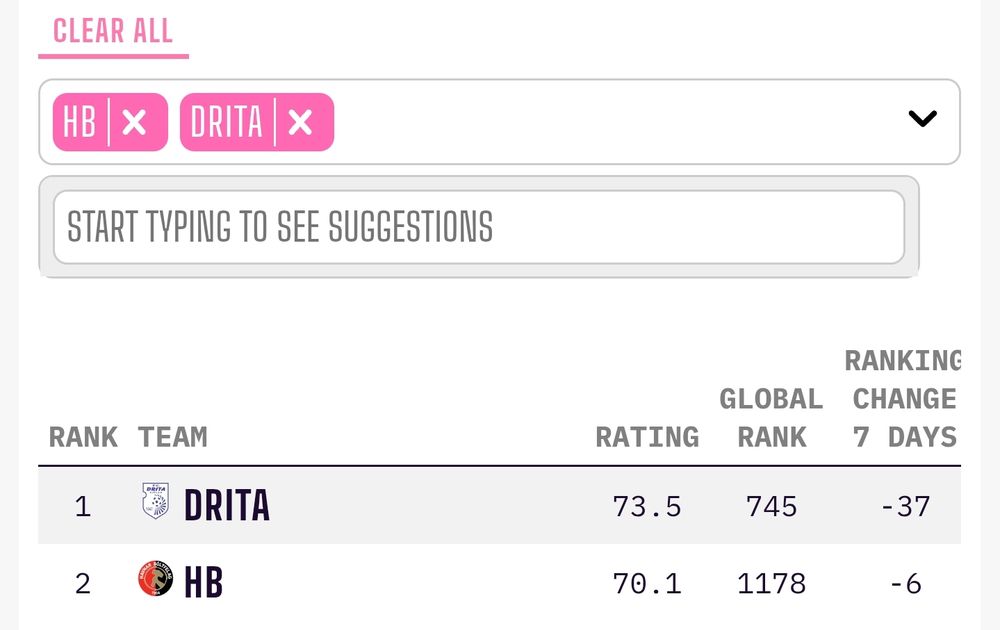Click Drita's rating value 73.5
The image size is (1000, 630).
(x=647, y=507)
